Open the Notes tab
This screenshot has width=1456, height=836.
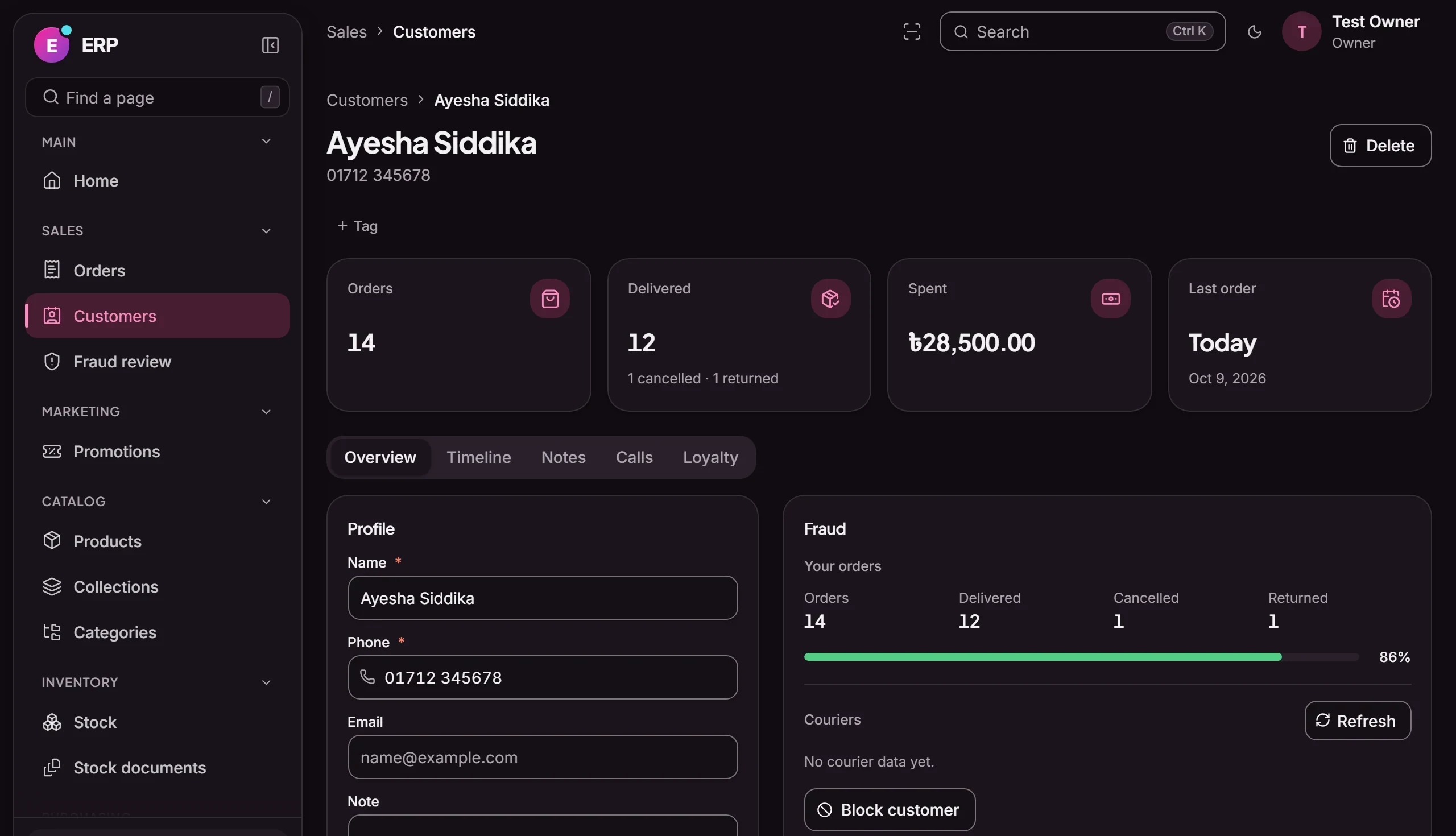coord(563,457)
